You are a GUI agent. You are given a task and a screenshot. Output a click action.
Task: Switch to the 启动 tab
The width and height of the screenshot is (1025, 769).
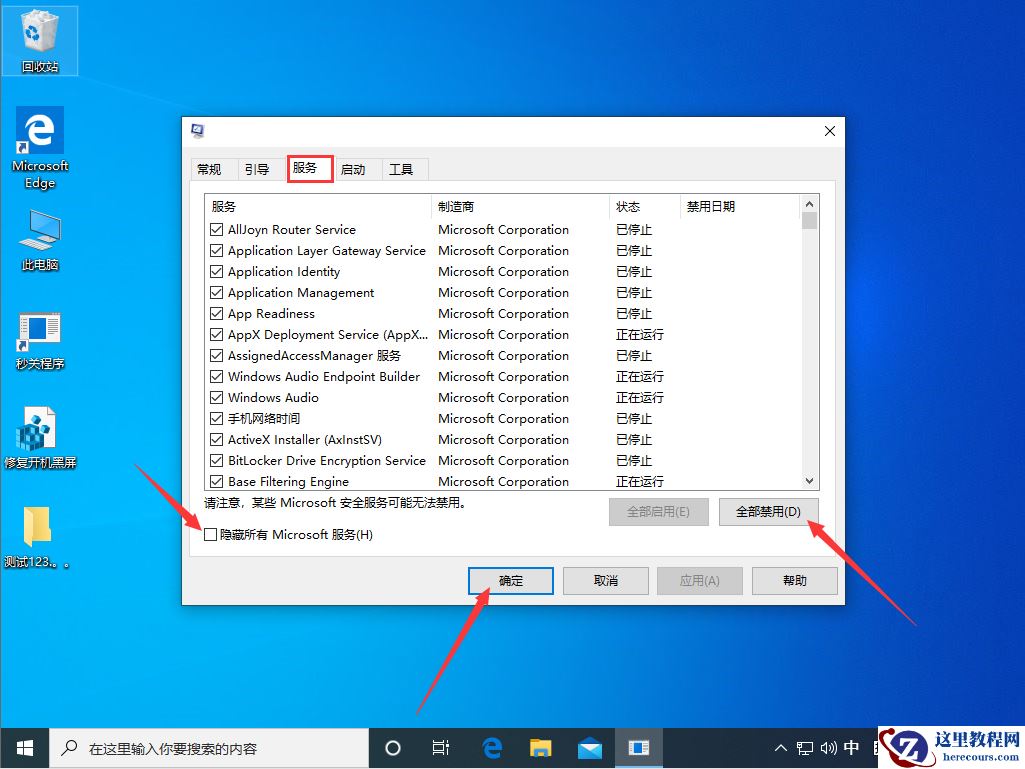pyautogui.click(x=356, y=169)
